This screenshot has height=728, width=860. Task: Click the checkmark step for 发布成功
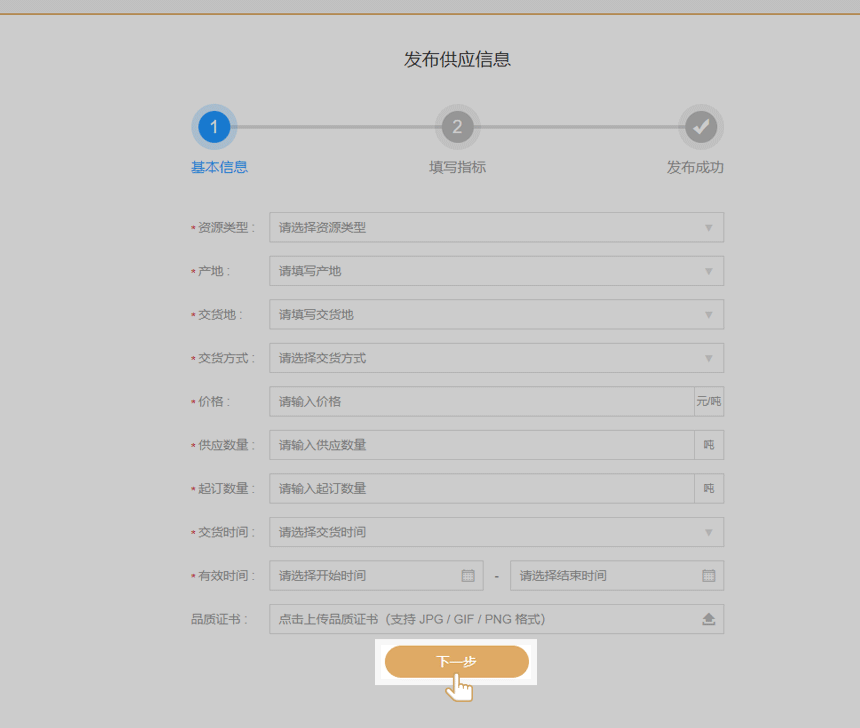tap(701, 127)
